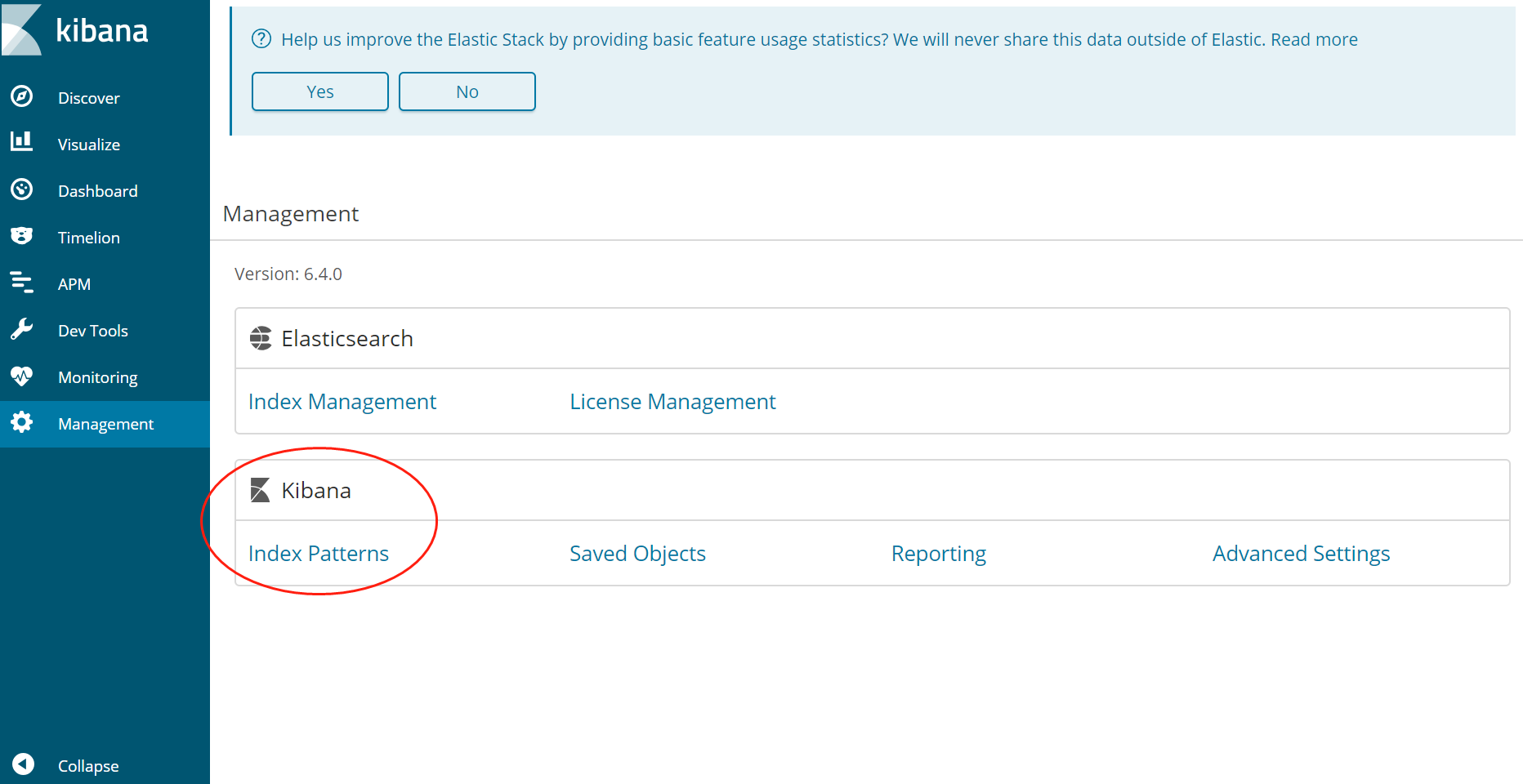Click the Version: 6.4.0 text
The height and width of the screenshot is (784, 1523).
click(x=288, y=274)
